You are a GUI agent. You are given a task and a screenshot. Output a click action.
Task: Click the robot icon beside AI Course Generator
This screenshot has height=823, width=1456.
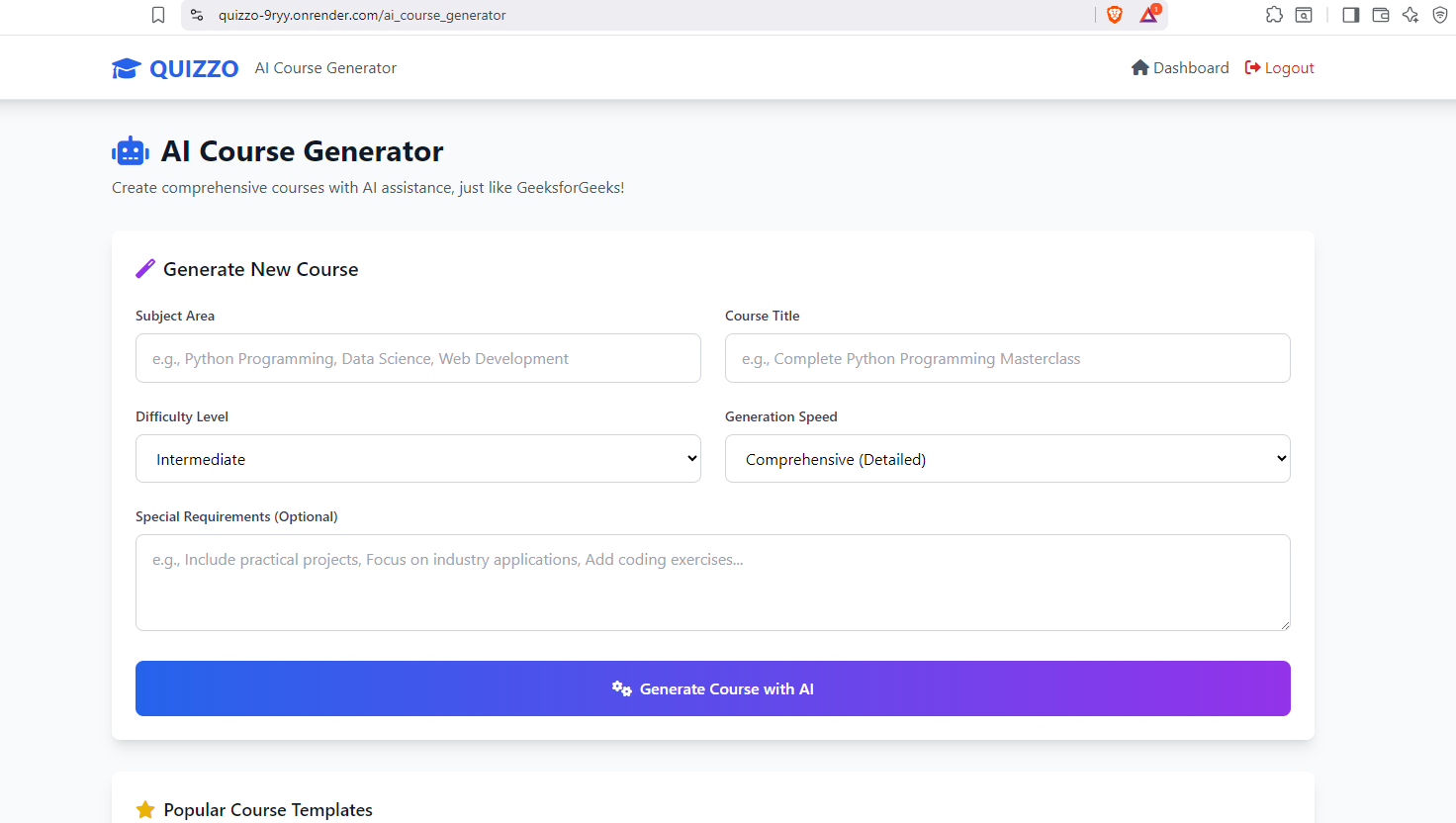point(131,151)
